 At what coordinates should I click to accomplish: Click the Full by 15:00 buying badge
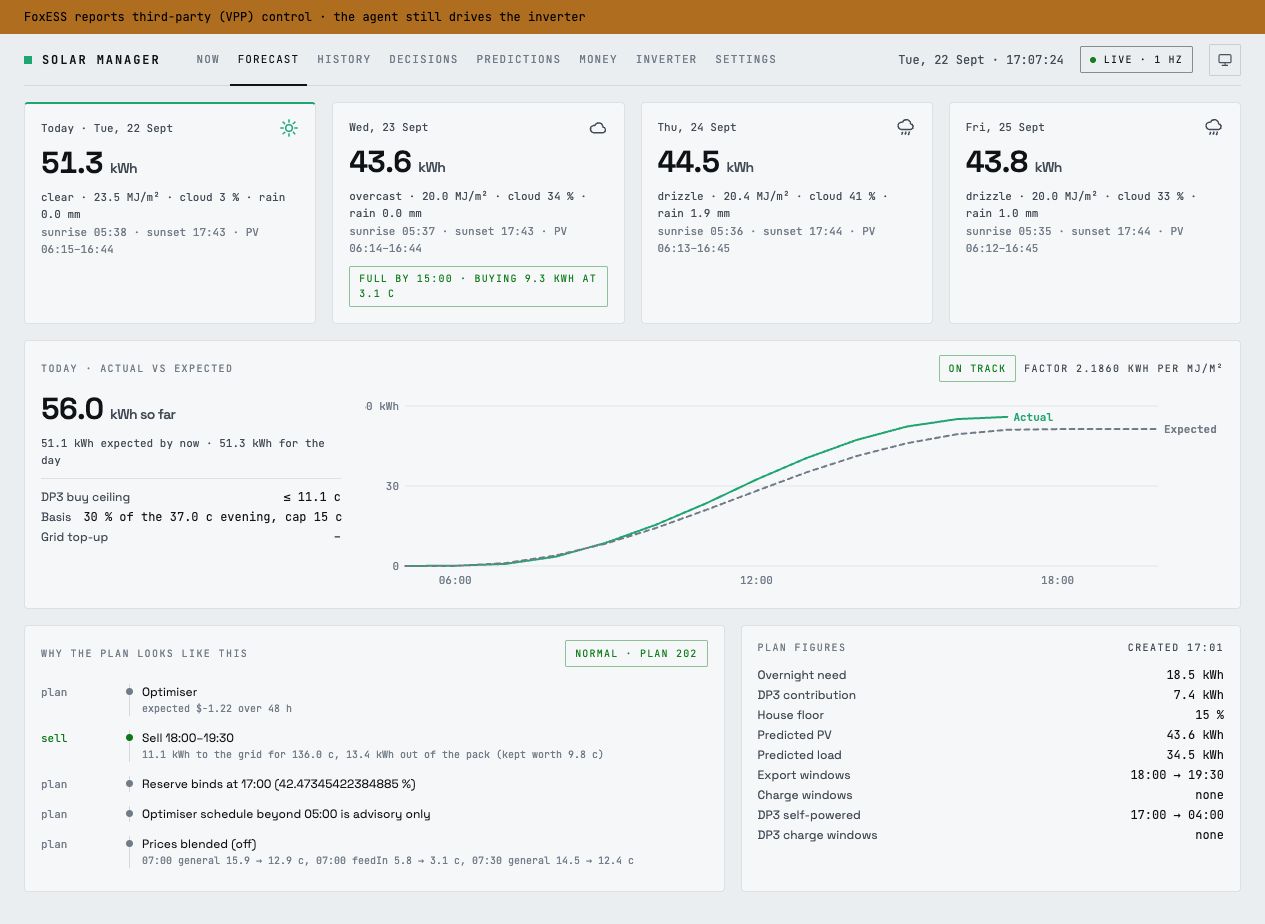click(478, 286)
